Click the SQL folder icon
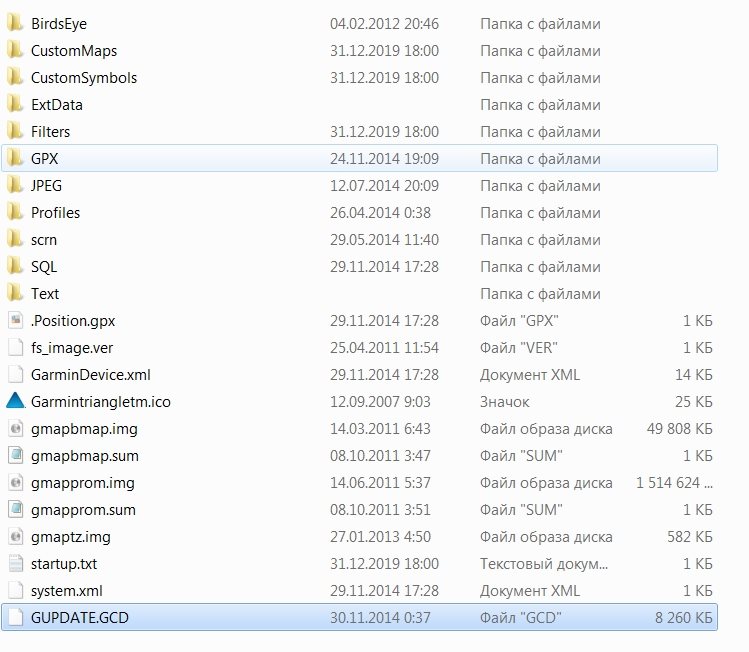The width and height of the screenshot is (749, 652). point(15,266)
